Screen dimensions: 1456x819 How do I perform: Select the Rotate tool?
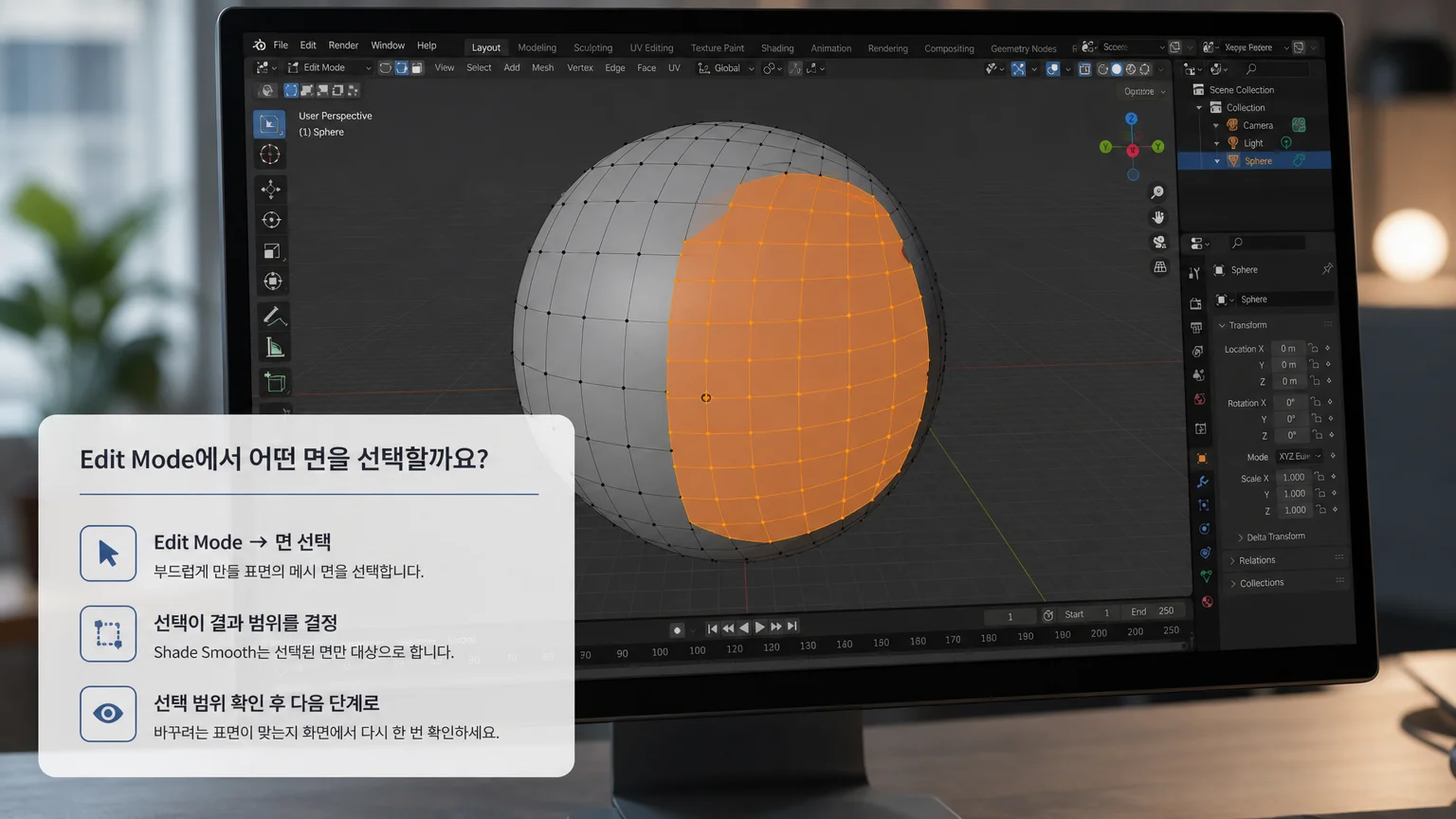tap(271, 220)
